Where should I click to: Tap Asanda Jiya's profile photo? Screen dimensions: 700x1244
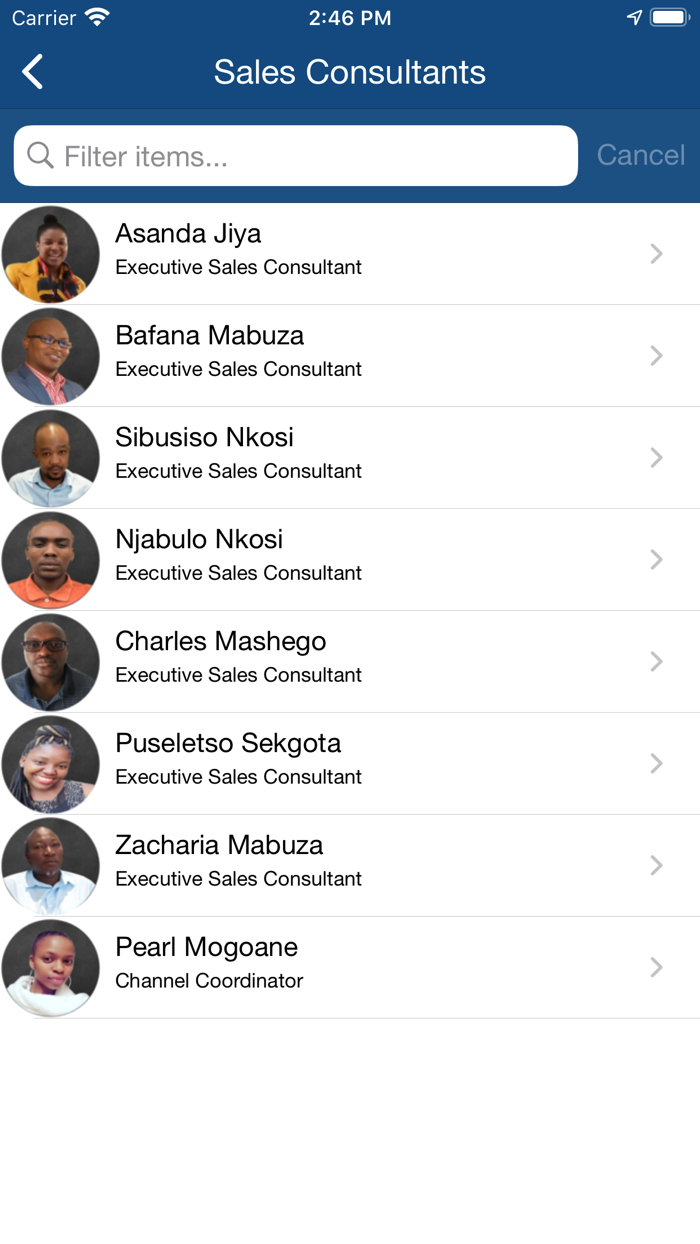pos(51,254)
